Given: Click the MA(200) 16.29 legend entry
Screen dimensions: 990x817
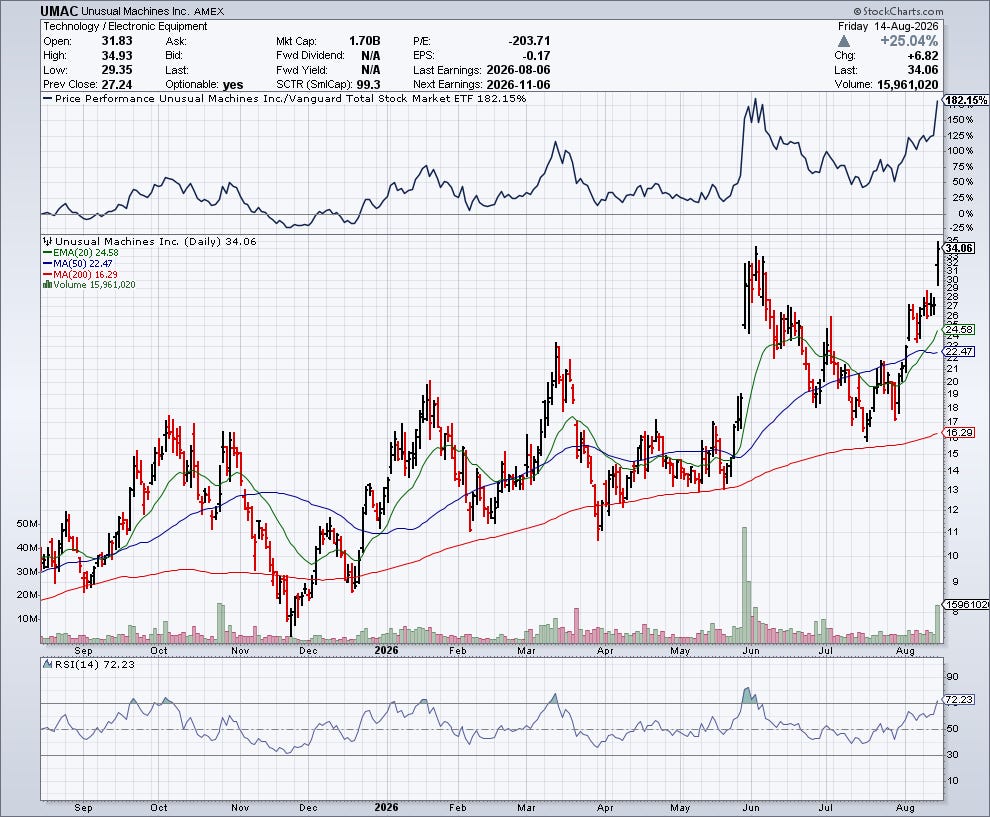Looking at the screenshot, I should click(80, 275).
